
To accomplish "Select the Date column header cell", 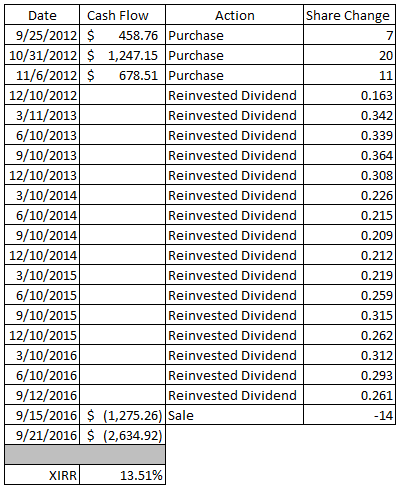I will [x=42, y=15].
